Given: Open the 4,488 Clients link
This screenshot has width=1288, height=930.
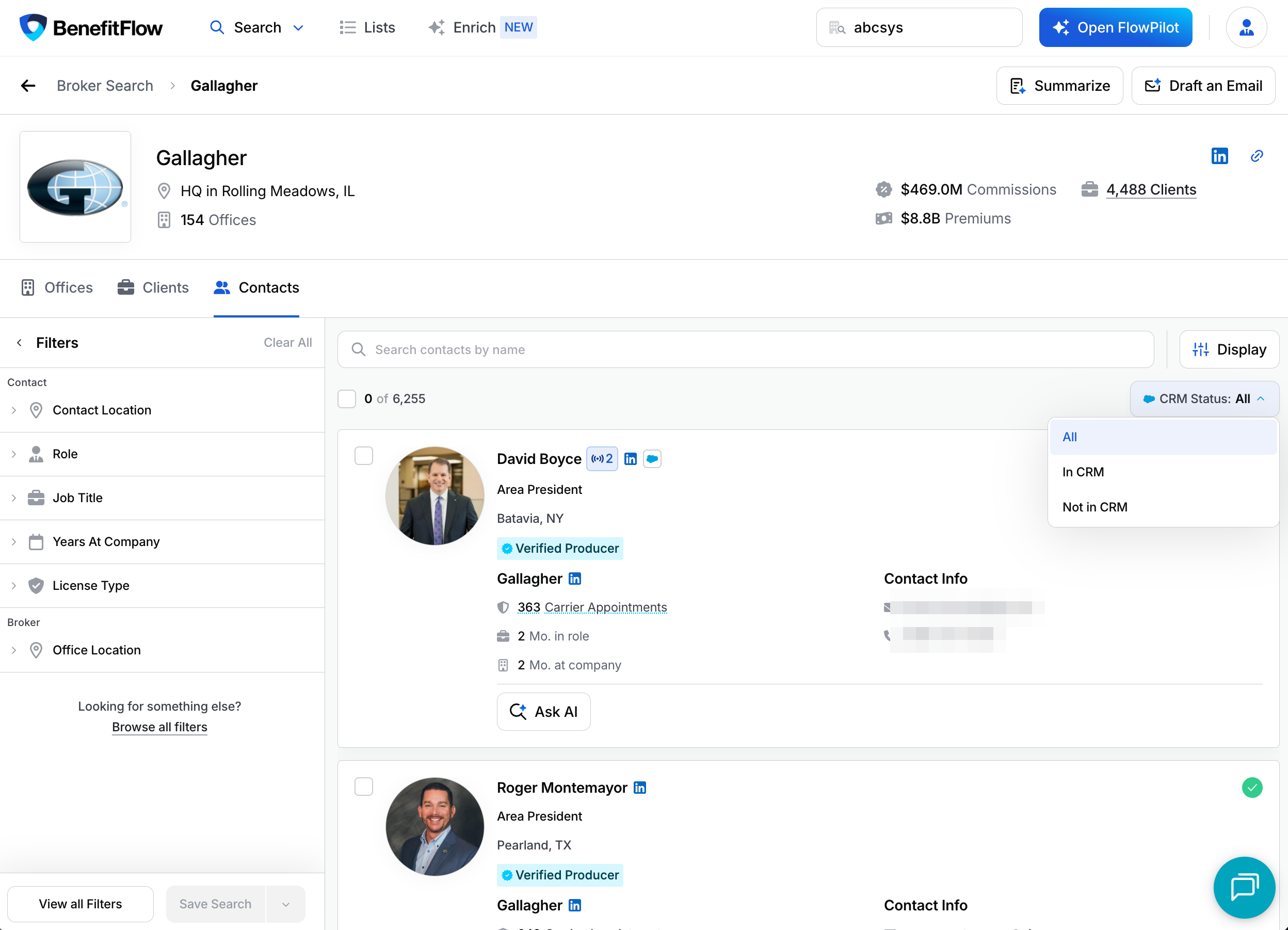Looking at the screenshot, I should click(x=1151, y=189).
